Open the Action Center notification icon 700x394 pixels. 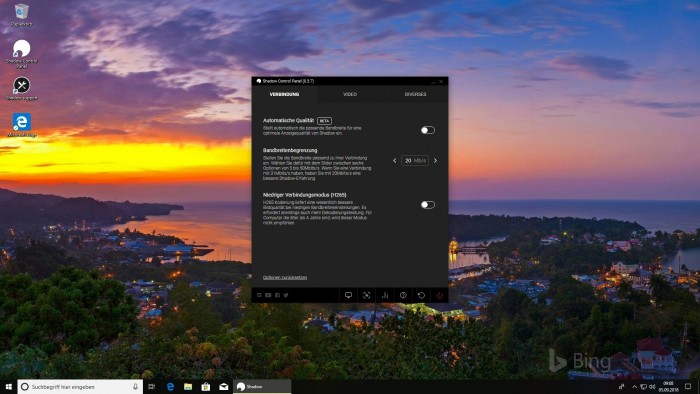click(688, 387)
